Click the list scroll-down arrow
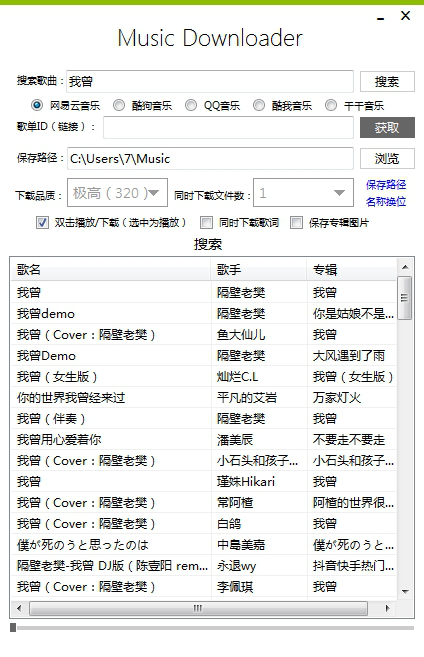The image size is (424, 657). pos(405,591)
